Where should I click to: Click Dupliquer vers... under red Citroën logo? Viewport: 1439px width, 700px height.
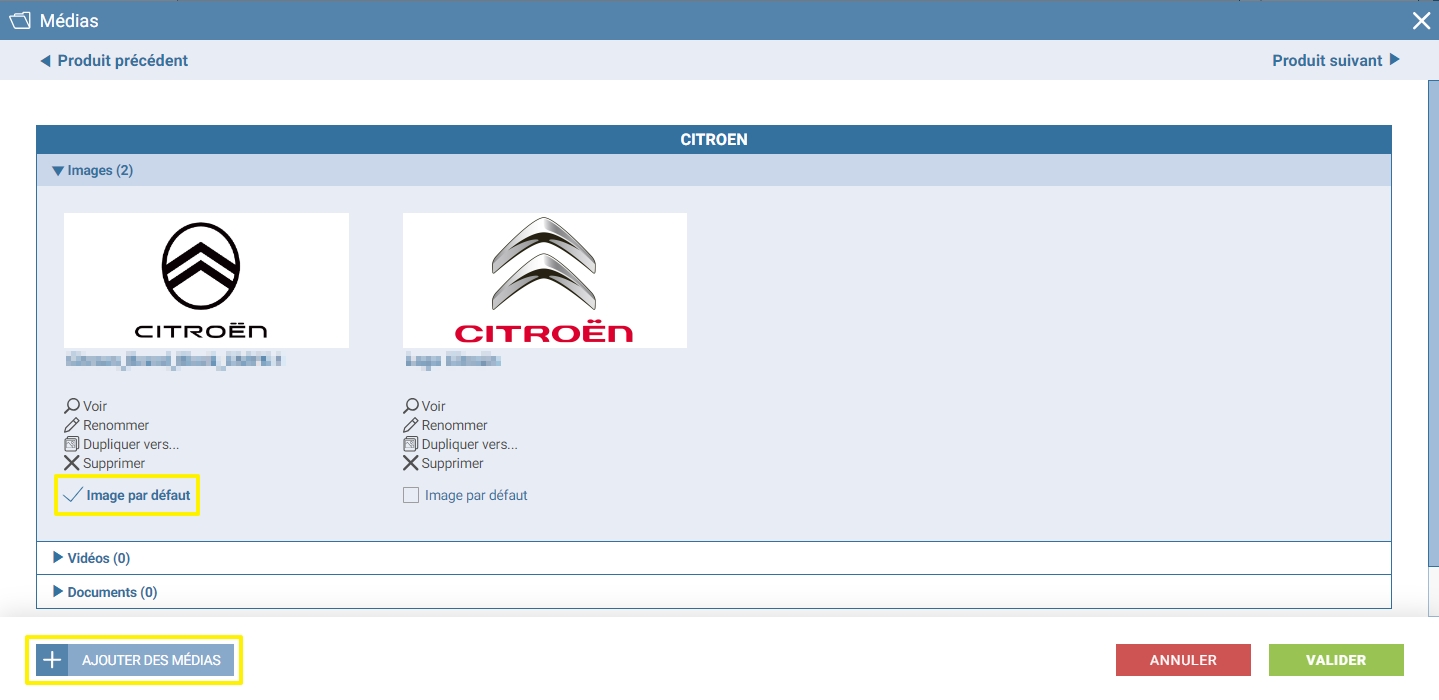tap(470, 444)
